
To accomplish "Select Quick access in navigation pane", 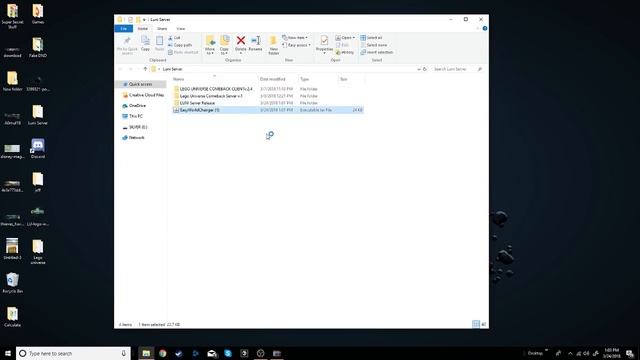I will click(140, 84).
